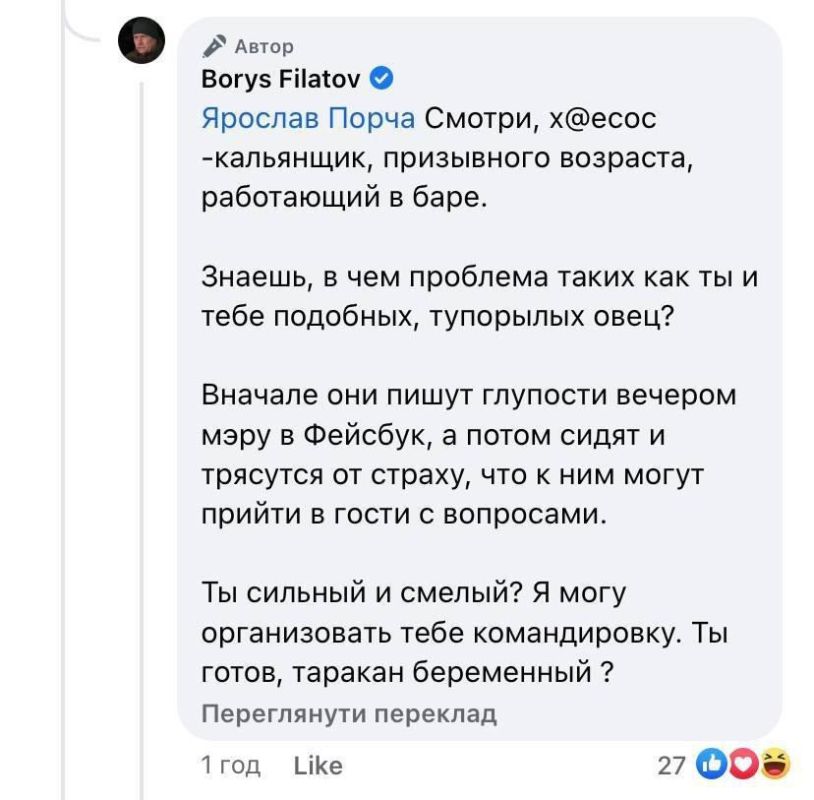The width and height of the screenshot is (814, 800).
Task: Open Borys Filatov's profile picture
Action: [x=140, y=41]
